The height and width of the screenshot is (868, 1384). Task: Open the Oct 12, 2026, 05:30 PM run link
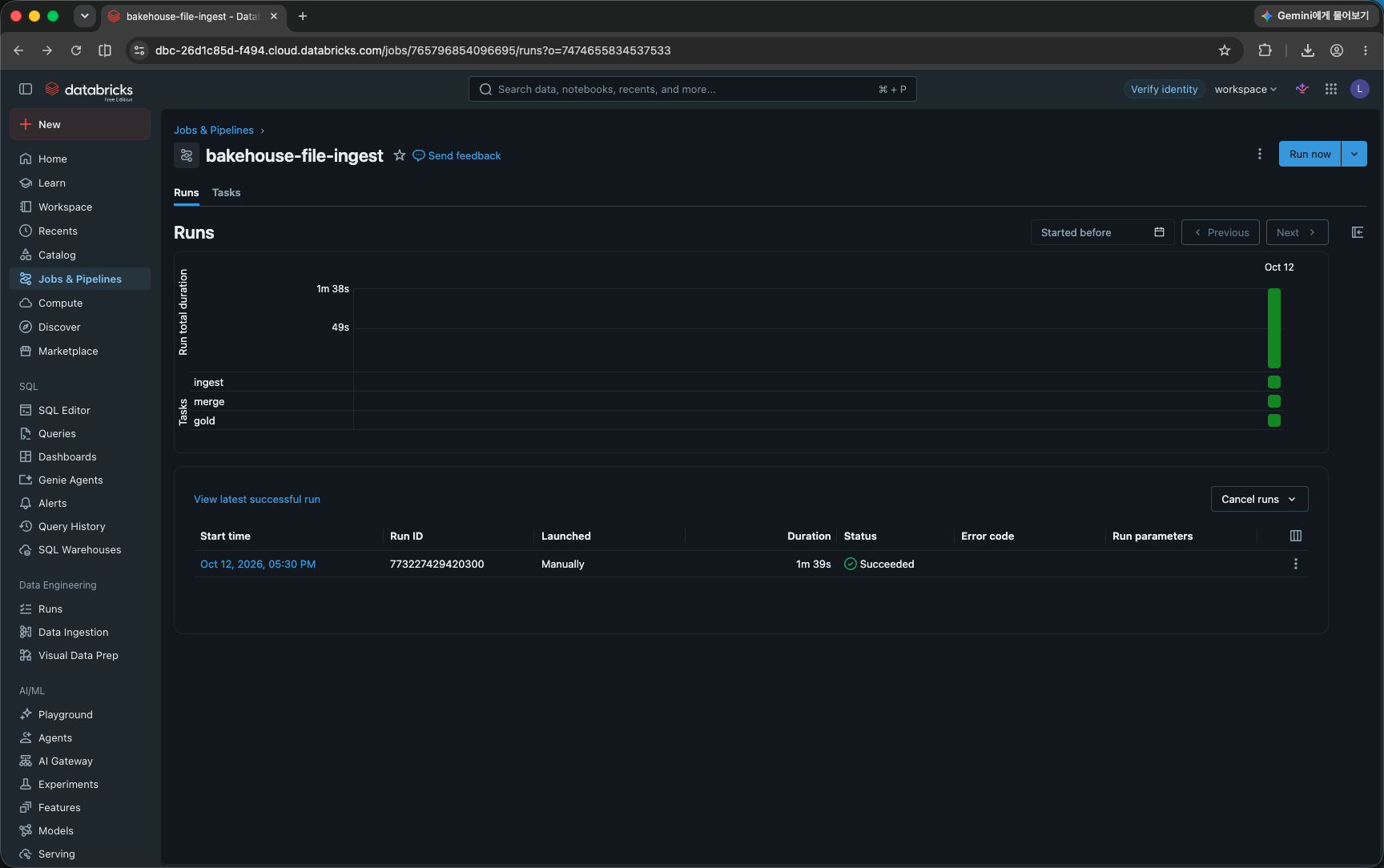click(258, 564)
